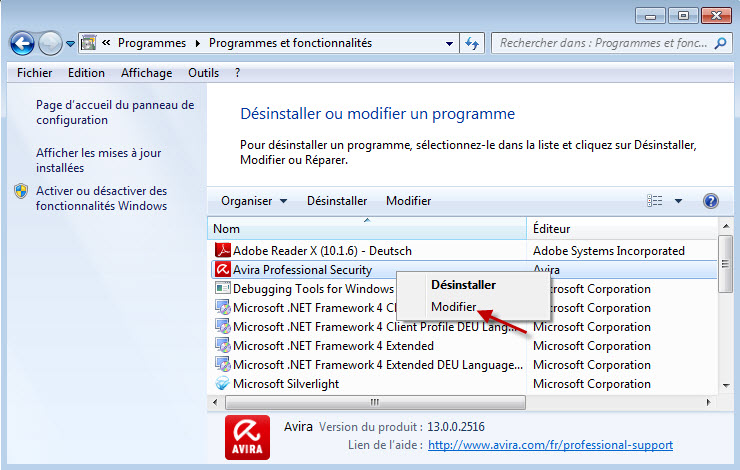Click the Debugging Tools list icon
The height and width of the screenshot is (470, 740).
point(222,288)
